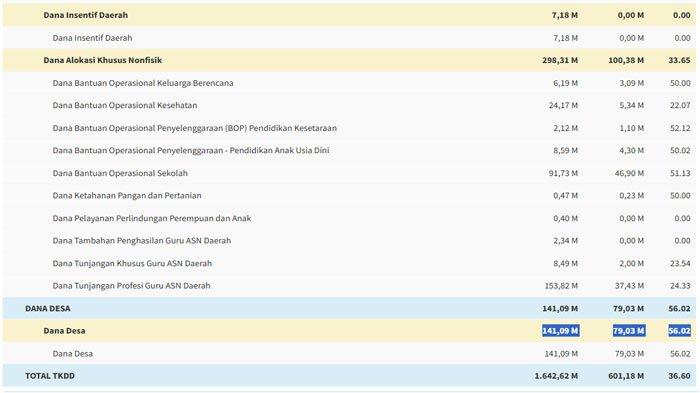This screenshot has height=393, width=700.
Task: Select the '153,82 M' budget value
Action: tap(561, 285)
